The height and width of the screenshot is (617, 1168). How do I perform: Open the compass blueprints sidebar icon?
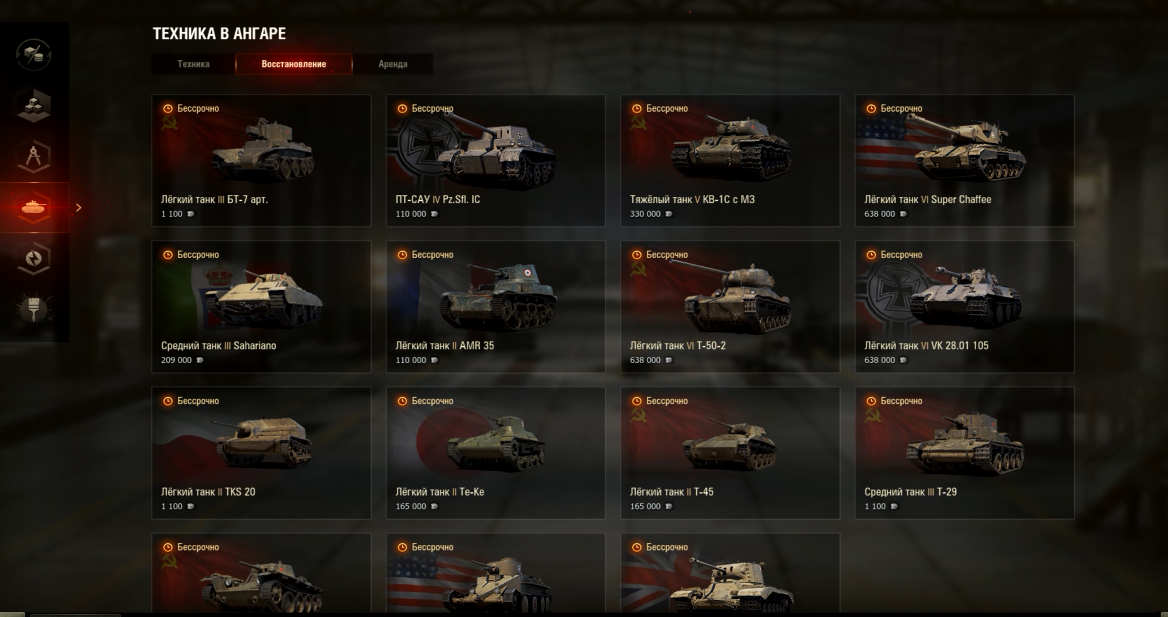[x=34, y=156]
